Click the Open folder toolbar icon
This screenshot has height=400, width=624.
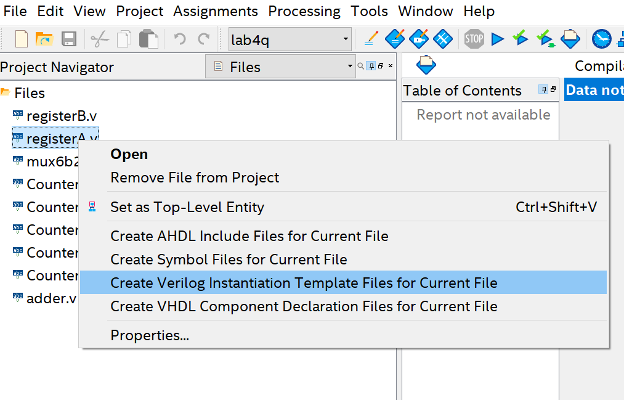(x=45, y=39)
